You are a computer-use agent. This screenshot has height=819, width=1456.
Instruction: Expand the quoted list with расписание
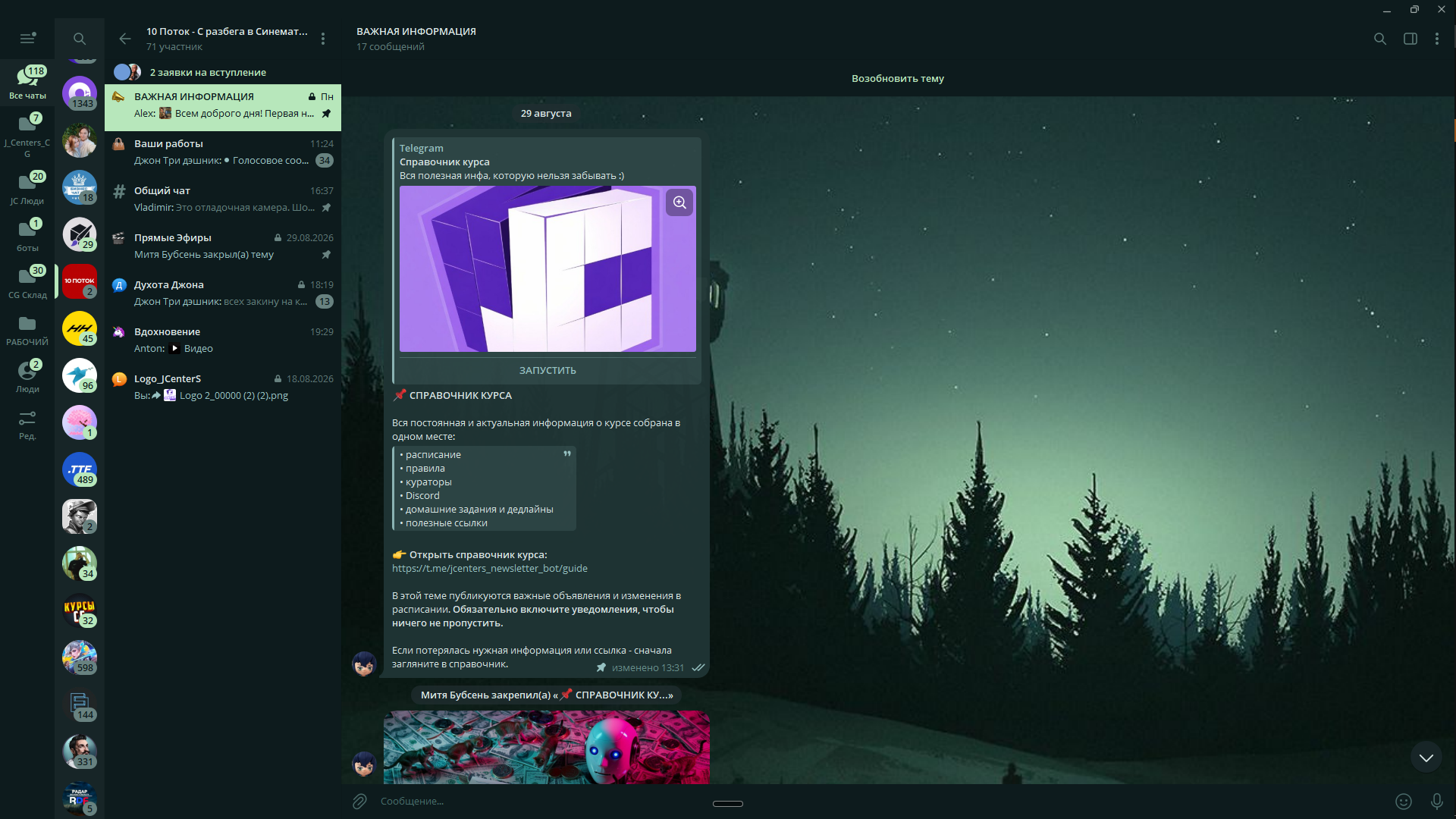pos(567,453)
